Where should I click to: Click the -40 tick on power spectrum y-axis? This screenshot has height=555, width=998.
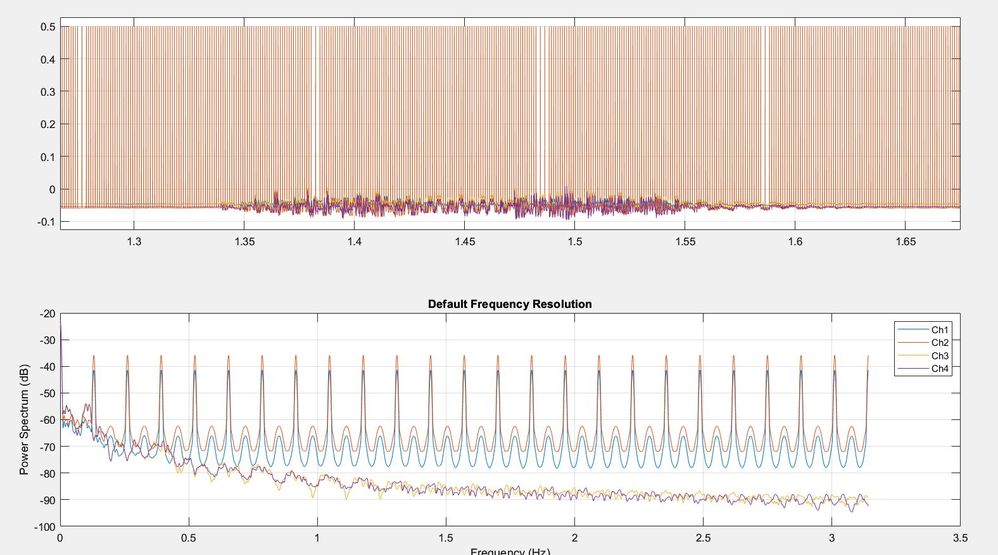pos(48,367)
